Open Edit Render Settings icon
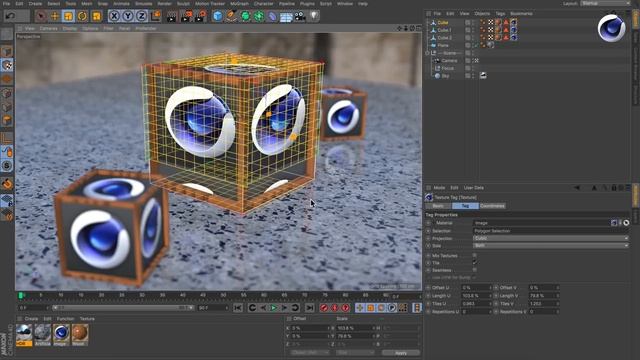The height and width of the screenshot is (360, 640). pos(200,16)
